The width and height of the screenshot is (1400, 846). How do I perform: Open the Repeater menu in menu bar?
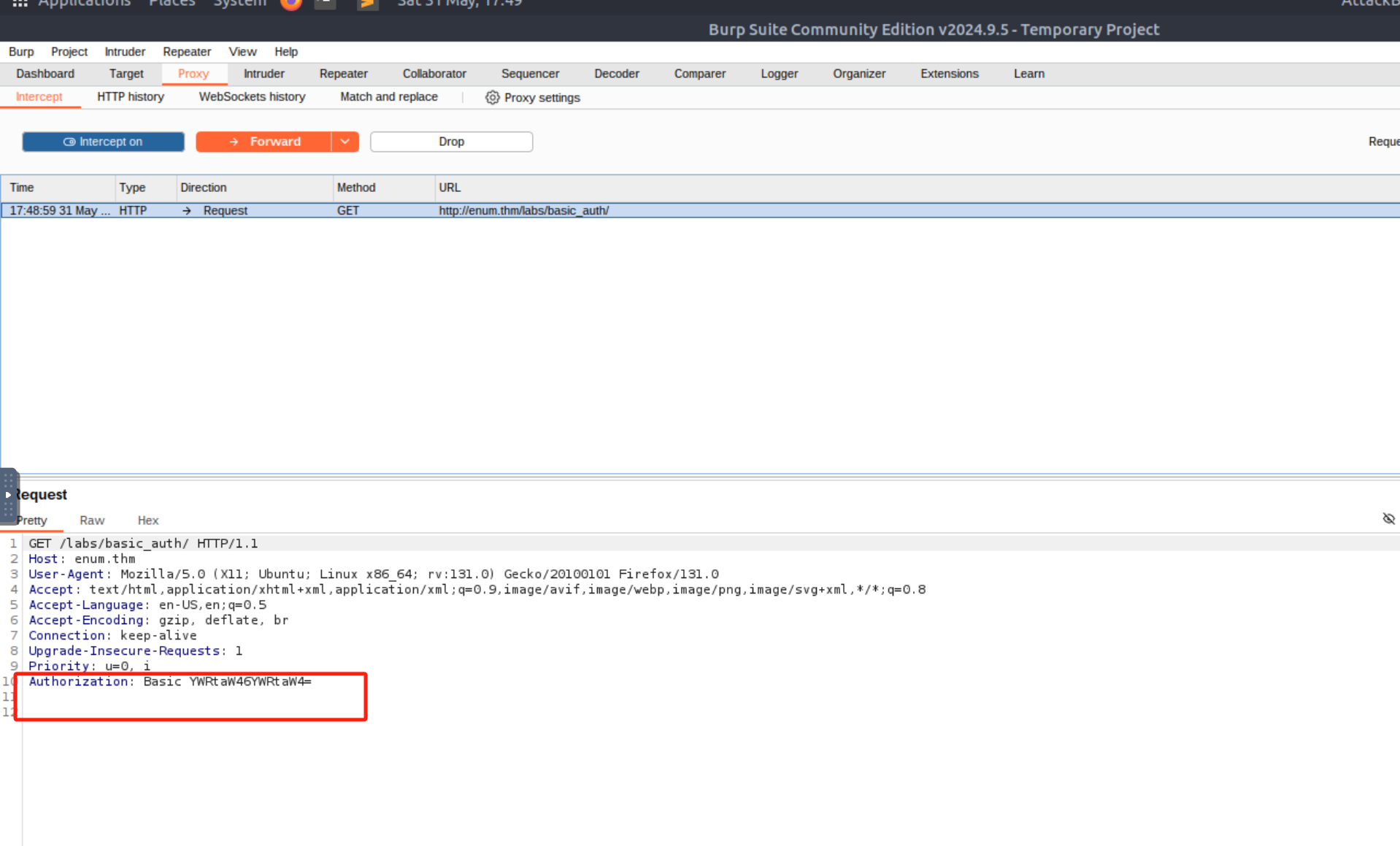187,52
